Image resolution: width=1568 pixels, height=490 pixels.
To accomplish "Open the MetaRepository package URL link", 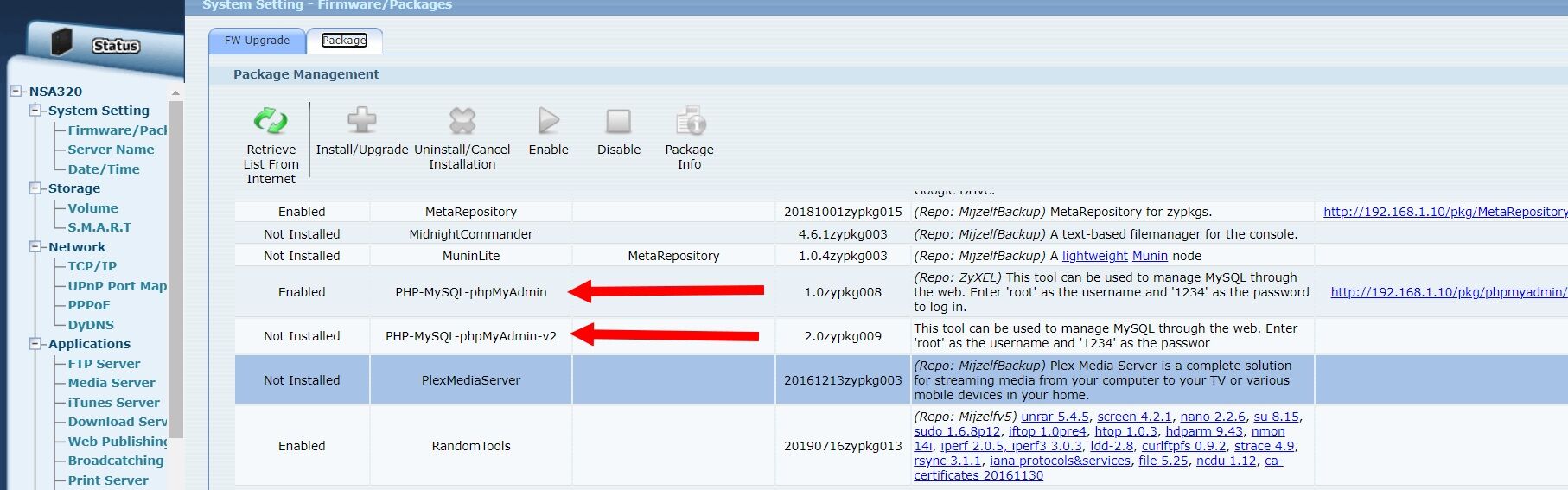I will 1445,211.
